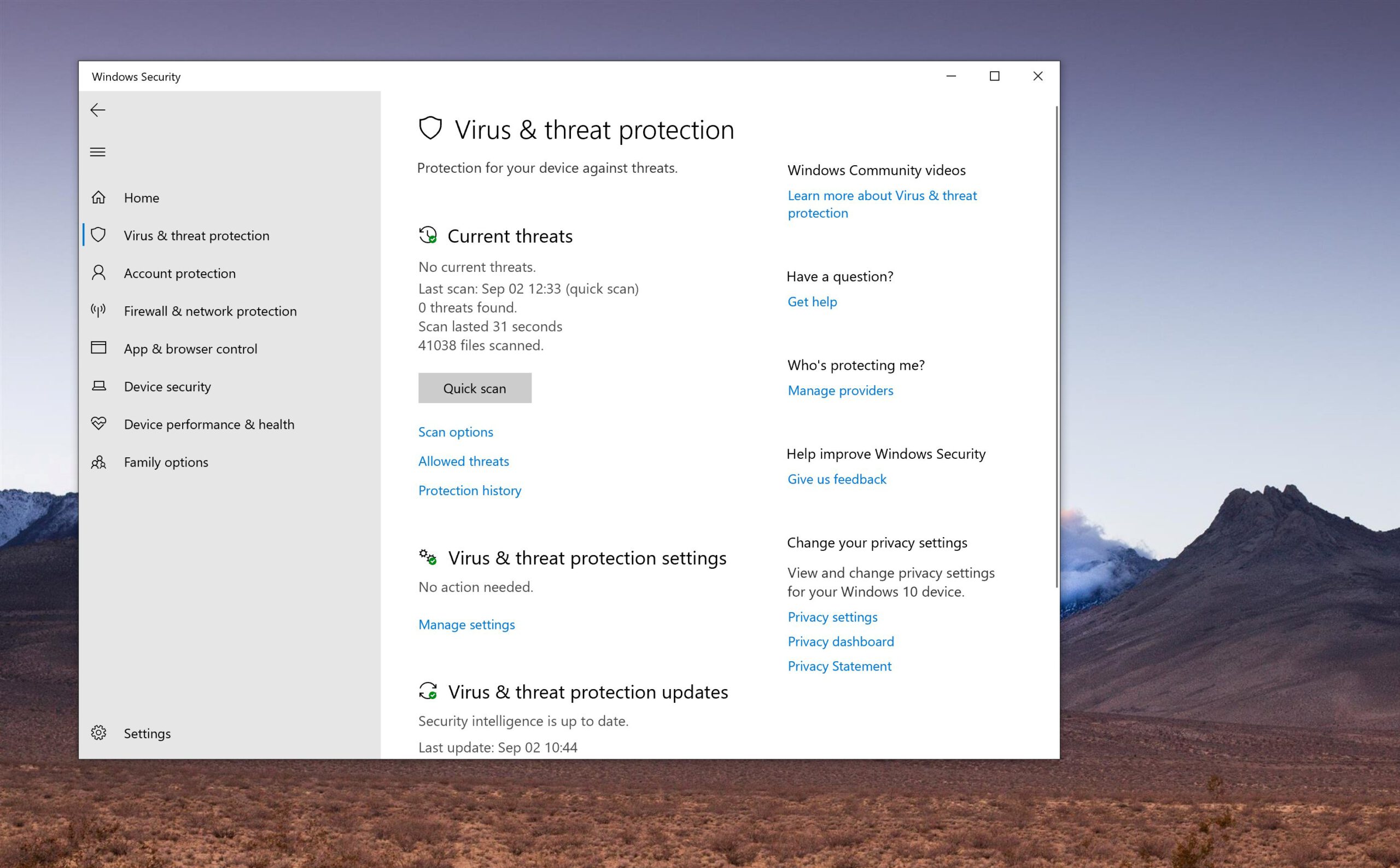Open App & browser control
The height and width of the screenshot is (868, 1400).
(x=230, y=349)
